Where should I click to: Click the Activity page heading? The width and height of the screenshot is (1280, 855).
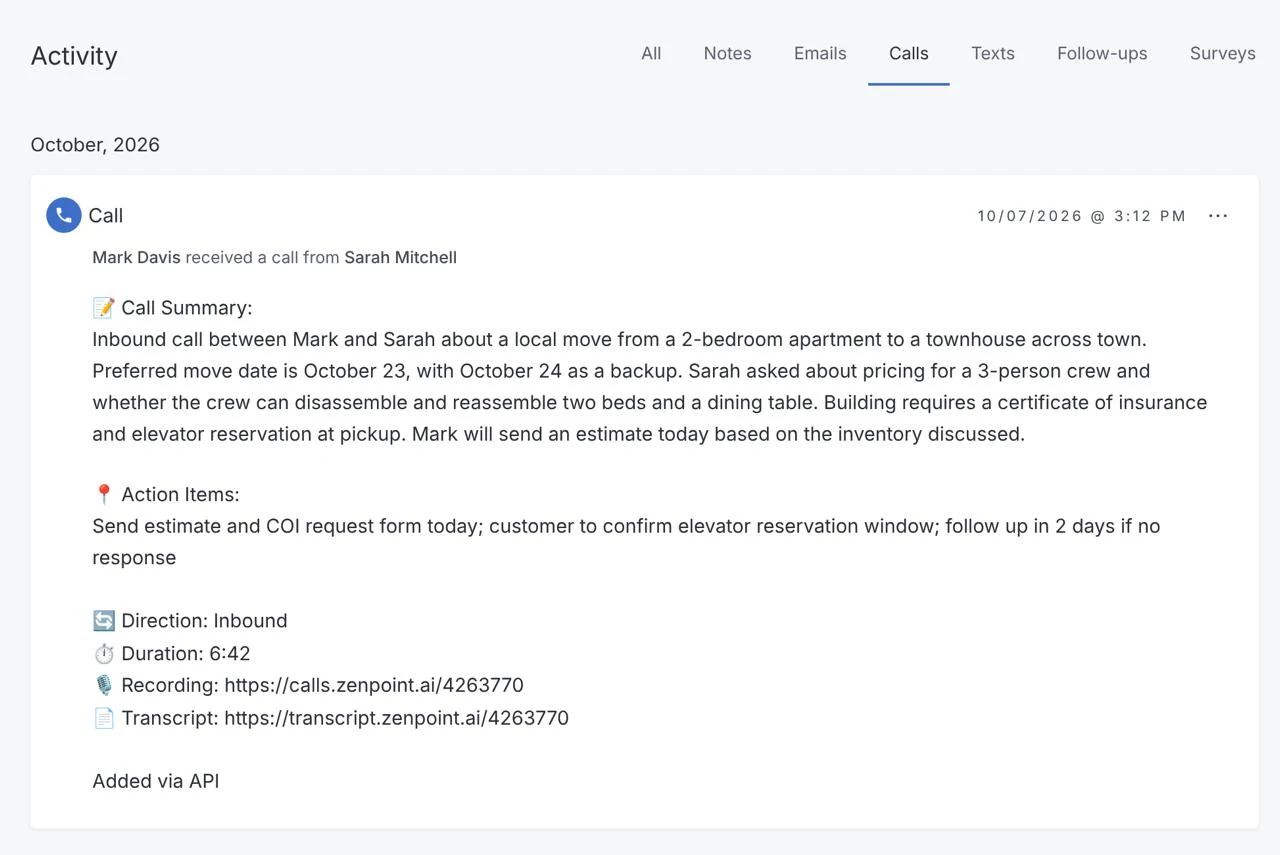point(74,56)
